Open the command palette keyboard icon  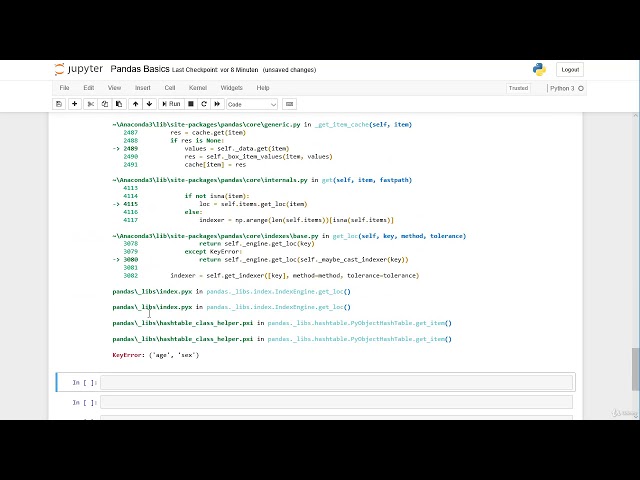pos(290,104)
